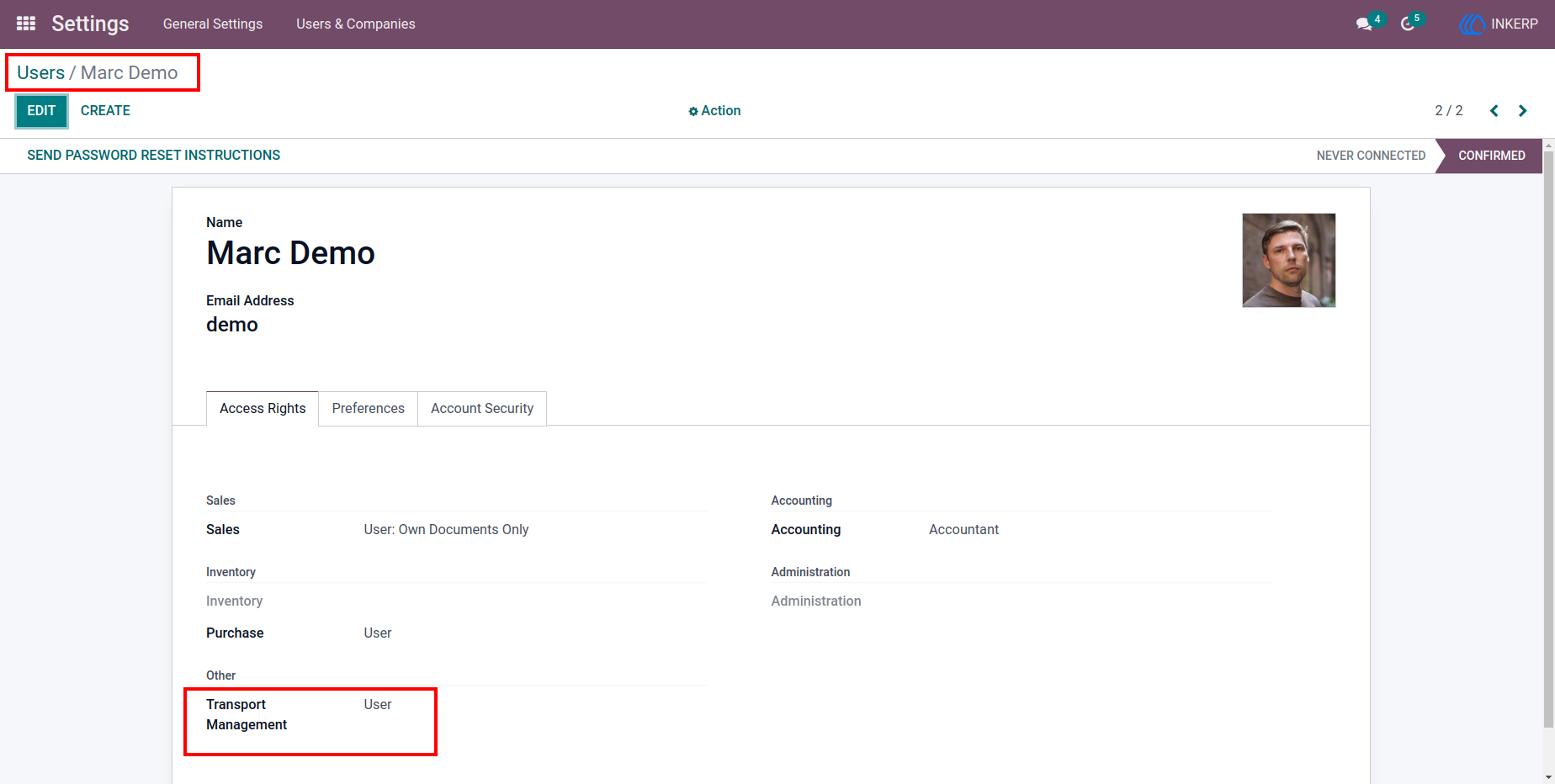Open the activities clock icon
1555x784 pixels.
point(1408,24)
